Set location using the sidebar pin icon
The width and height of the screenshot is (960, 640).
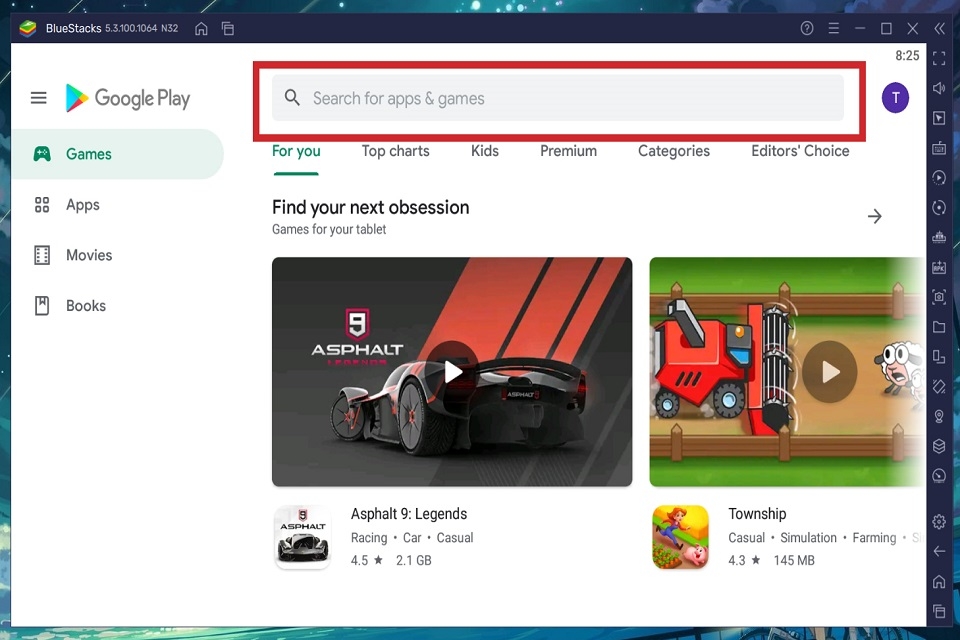(x=939, y=416)
